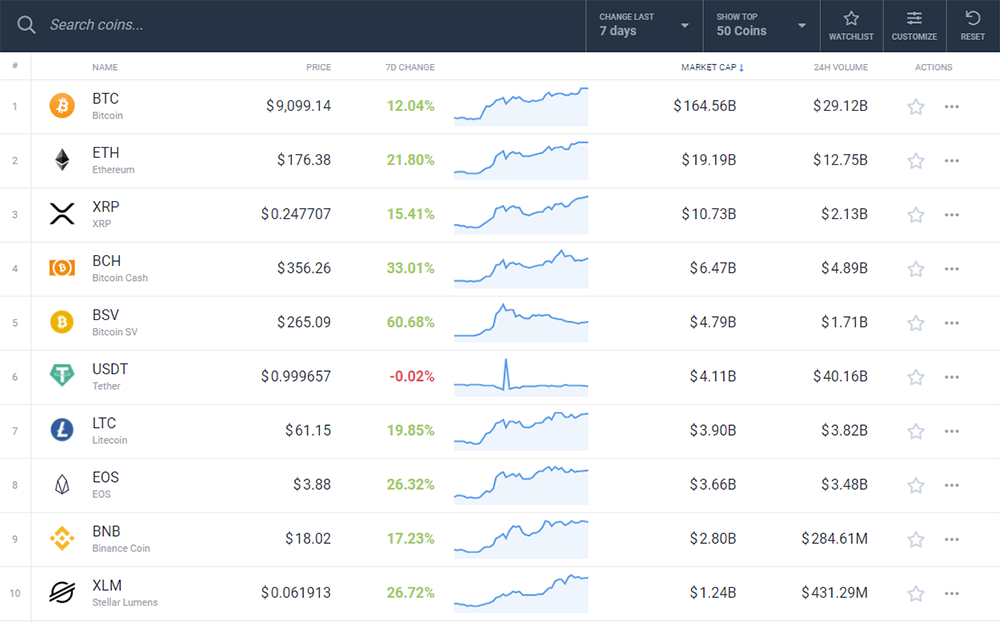The image size is (1000, 623).
Task: Star BTC to add to watchlist
Action: [x=916, y=106]
